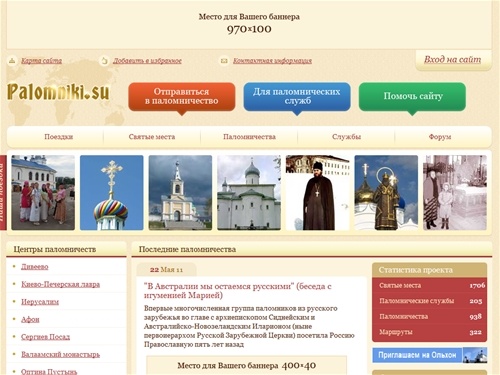Open the Паломничества menu item
Image resolution: width=500 pixels, height=375 pixels.
[249, 137]
